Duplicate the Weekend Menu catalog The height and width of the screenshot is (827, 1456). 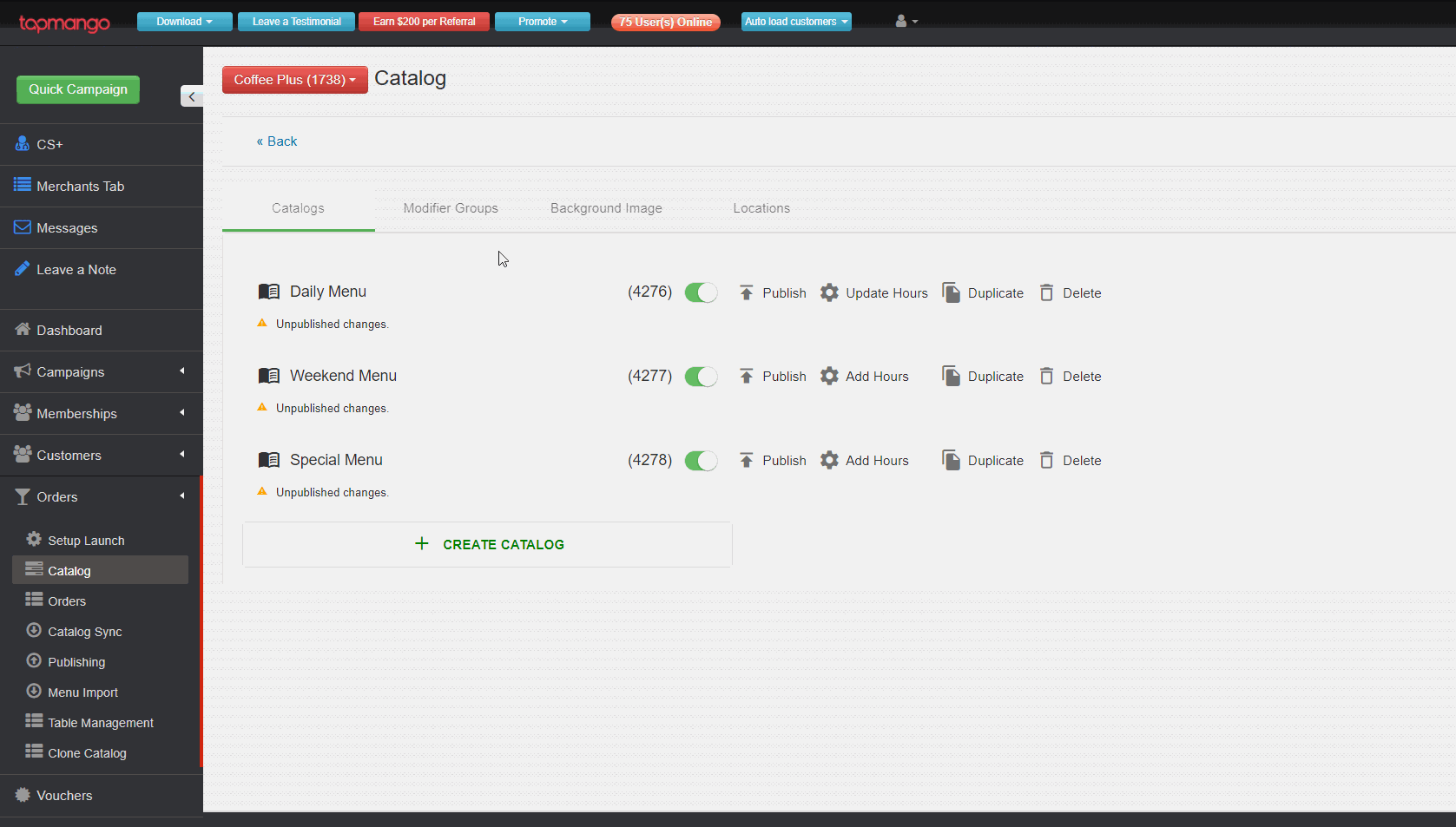982,376
